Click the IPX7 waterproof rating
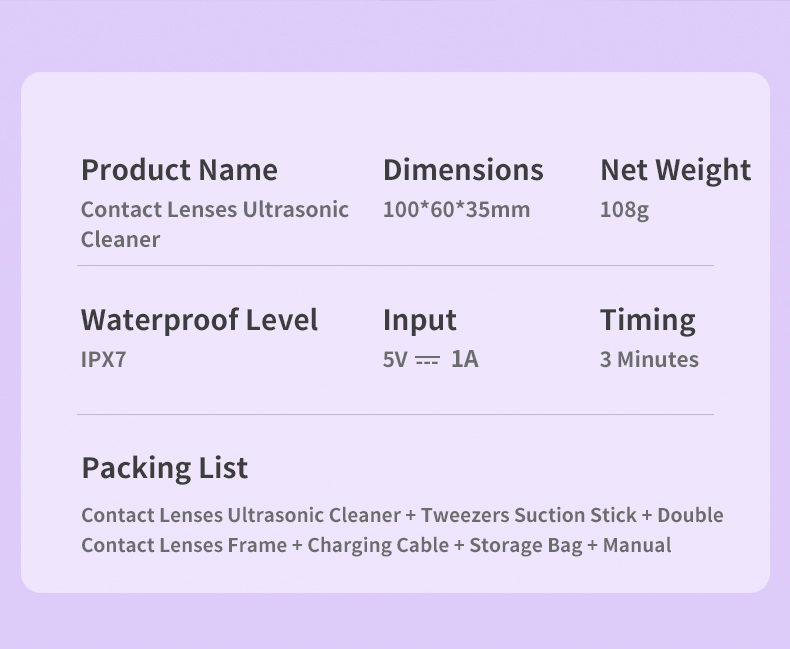Viewport: 790px width, 649px height. pyautogui.click(x=104, y=360)
